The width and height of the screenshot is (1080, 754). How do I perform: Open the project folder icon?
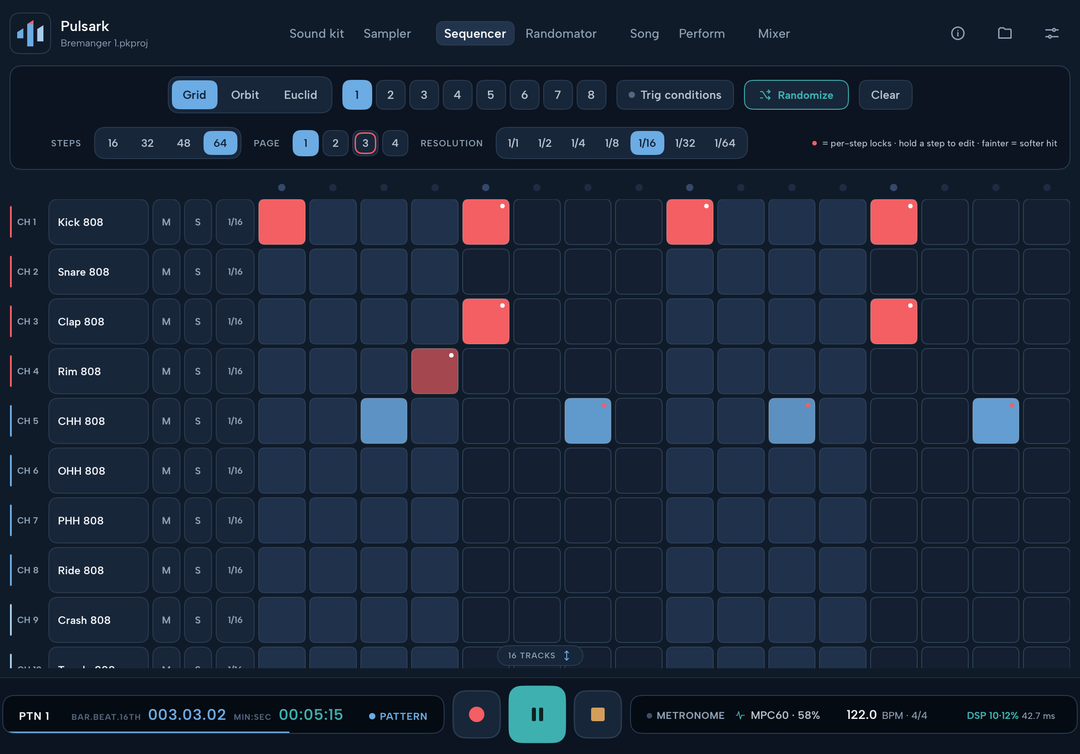(1005, 33)
